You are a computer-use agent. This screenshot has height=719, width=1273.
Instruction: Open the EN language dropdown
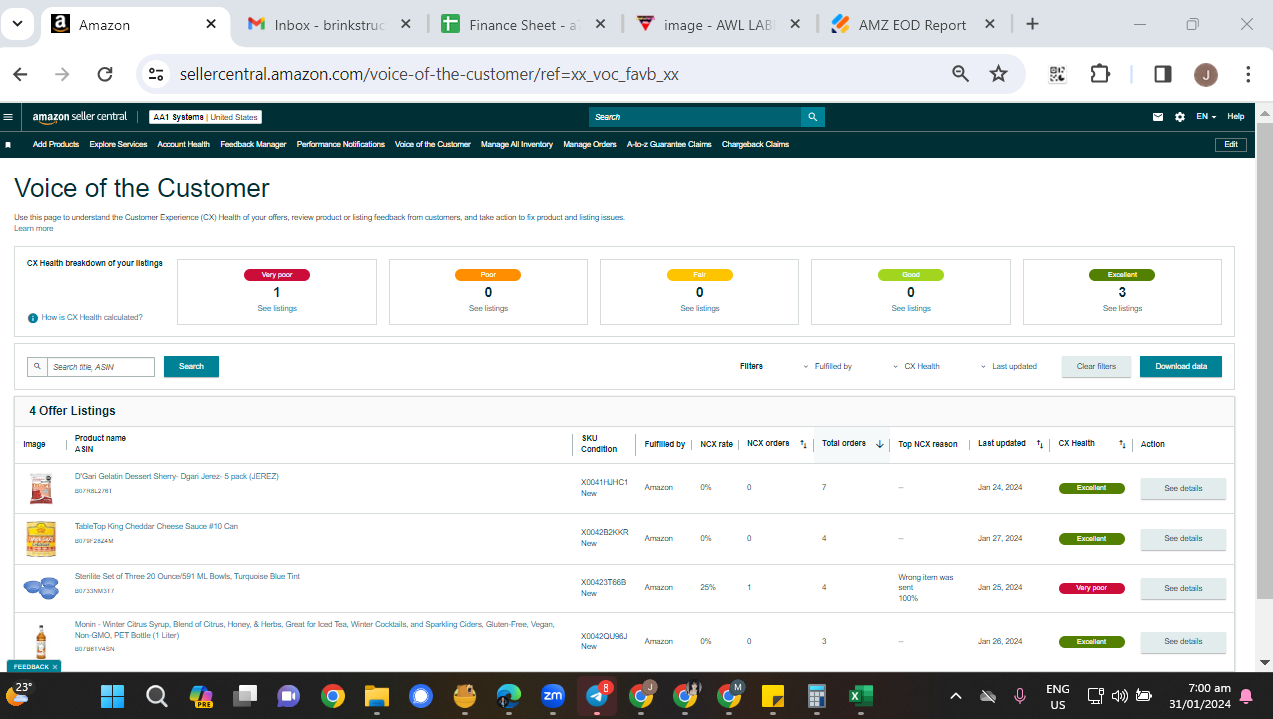coord(1206,117)
